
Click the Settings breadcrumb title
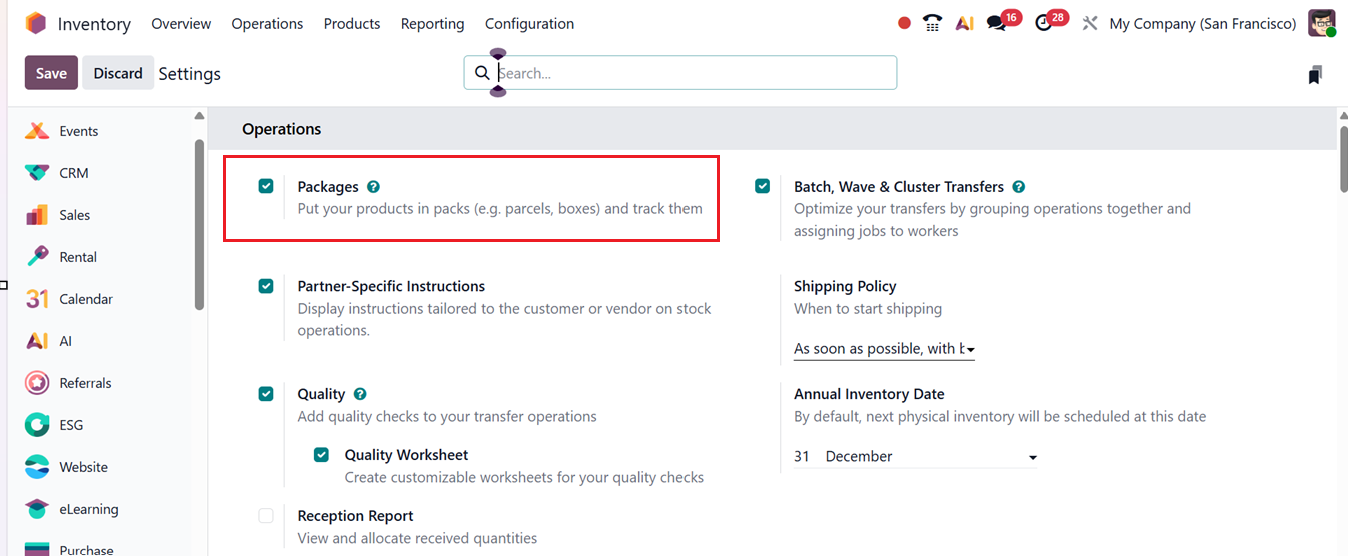[189, 74]
